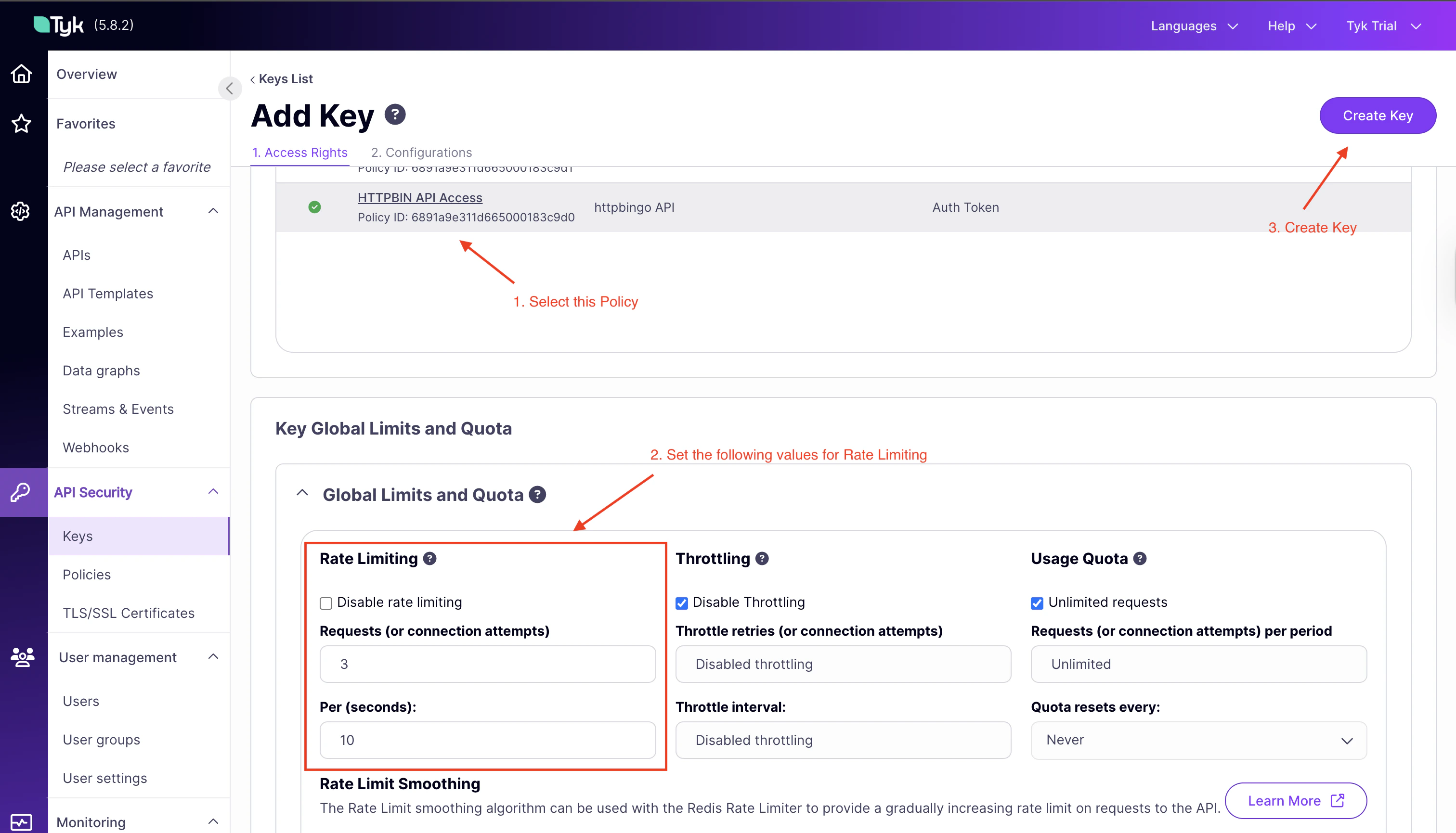Uncheck Unlimited requests under Usage Quota

tap(1037, 602)
